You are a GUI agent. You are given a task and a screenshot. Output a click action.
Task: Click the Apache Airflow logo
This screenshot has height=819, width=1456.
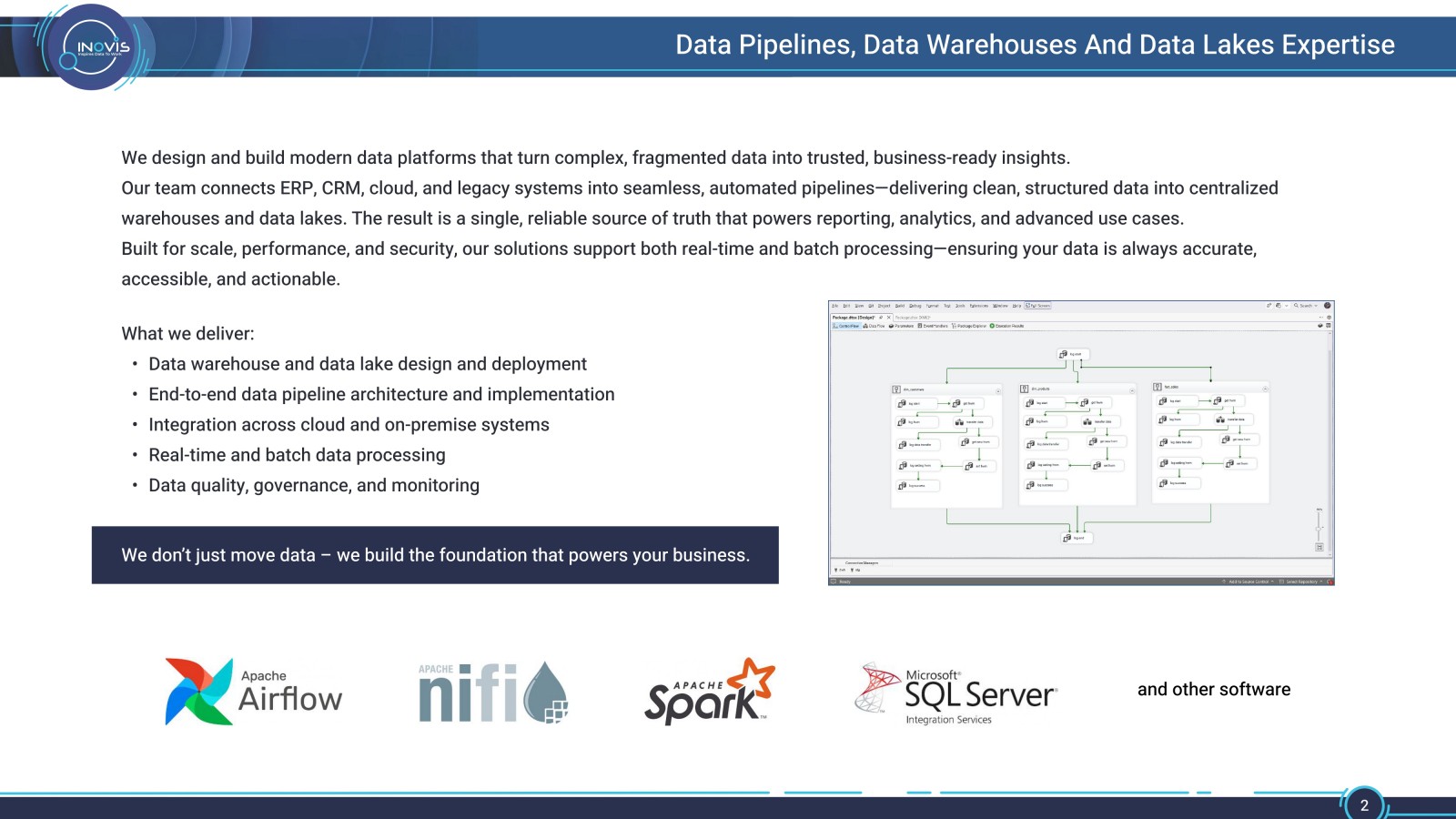pyautogui.click(x=253, y=692)
